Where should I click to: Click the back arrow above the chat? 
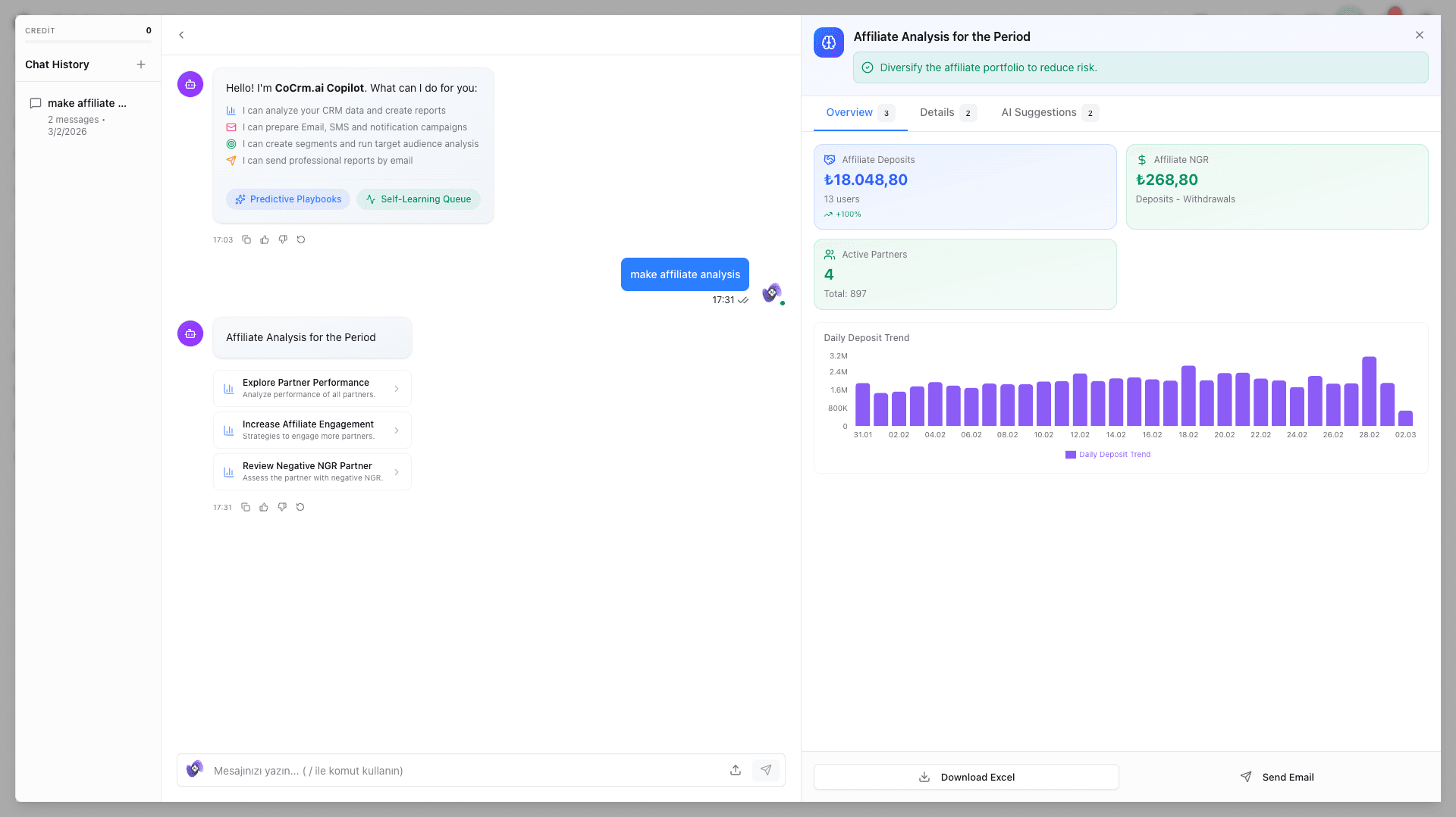point(181,35)
